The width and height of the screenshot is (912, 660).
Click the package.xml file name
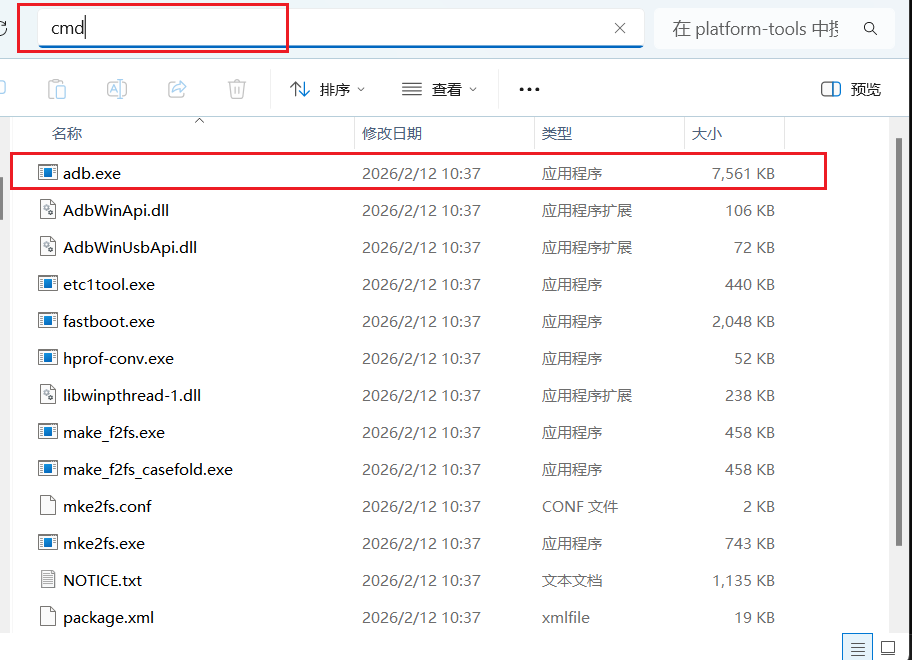pos(108,618)
